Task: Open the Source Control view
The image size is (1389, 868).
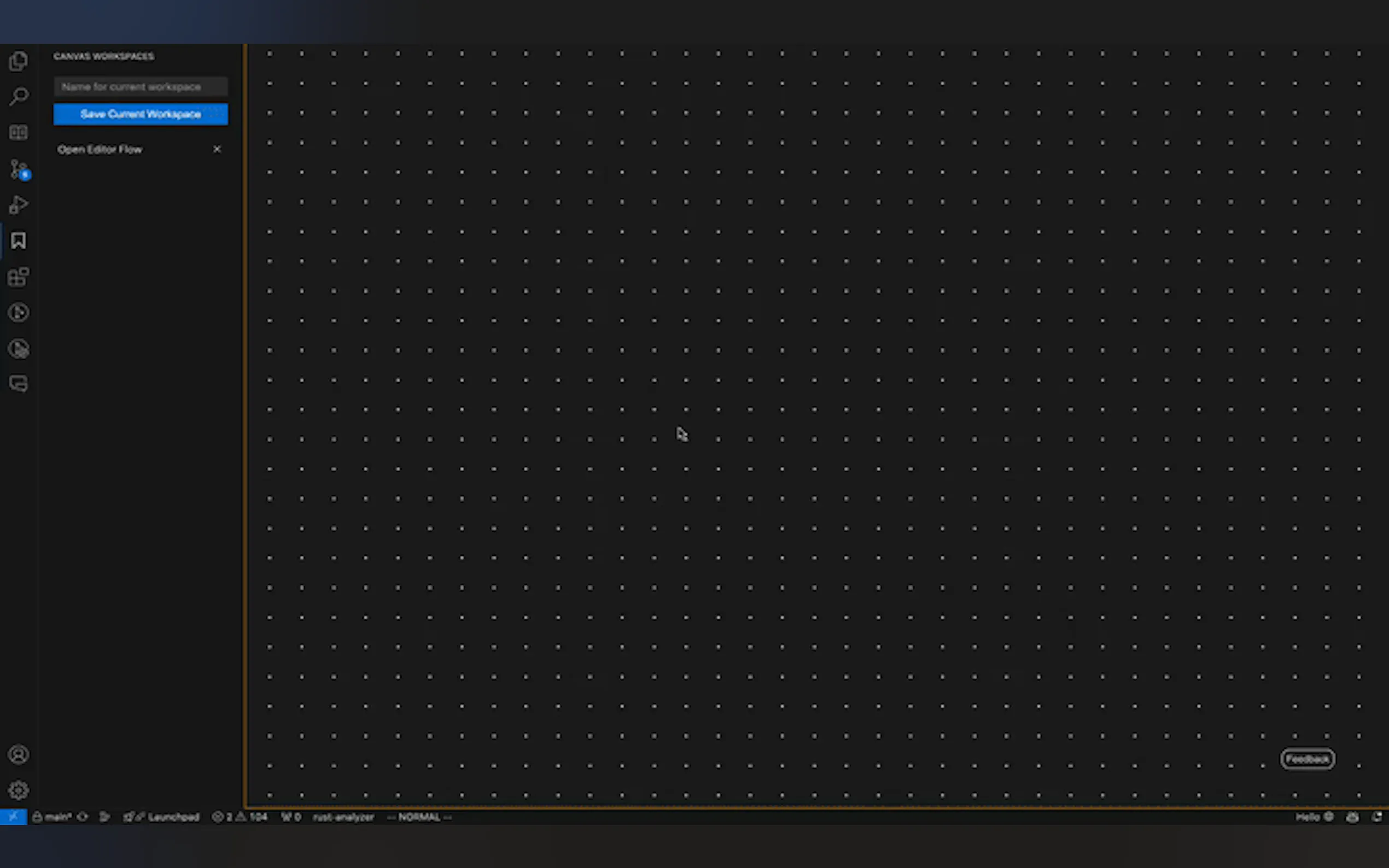Action: point(19,169)
